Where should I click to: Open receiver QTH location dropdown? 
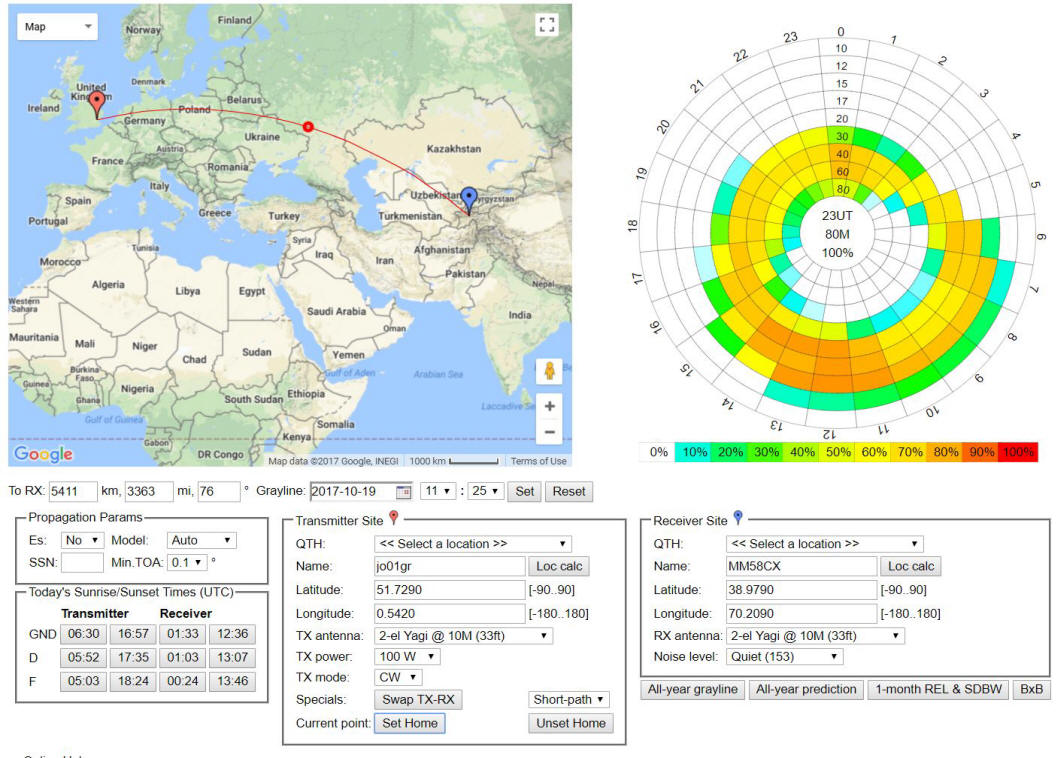[x=825, y=544]
